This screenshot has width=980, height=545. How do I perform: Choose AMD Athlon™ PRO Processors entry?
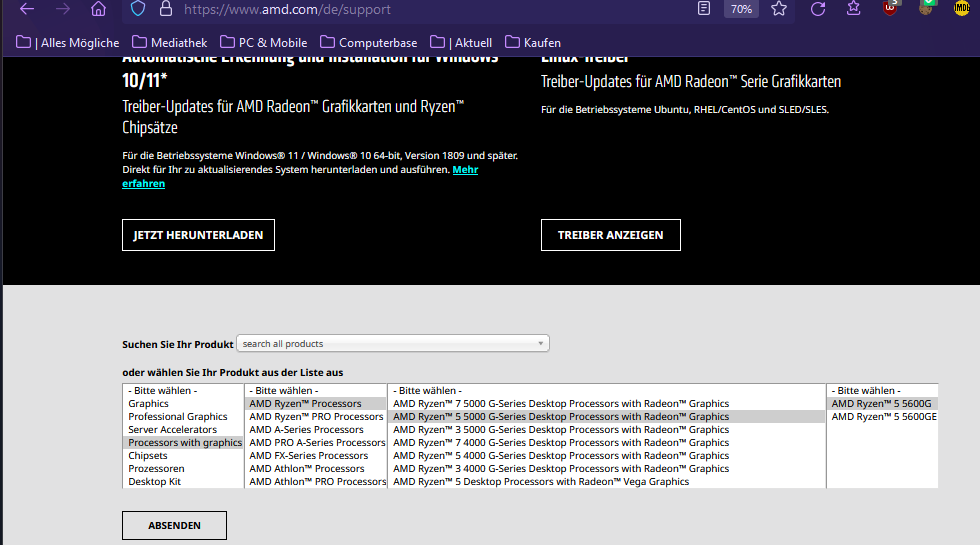point(316,482)
